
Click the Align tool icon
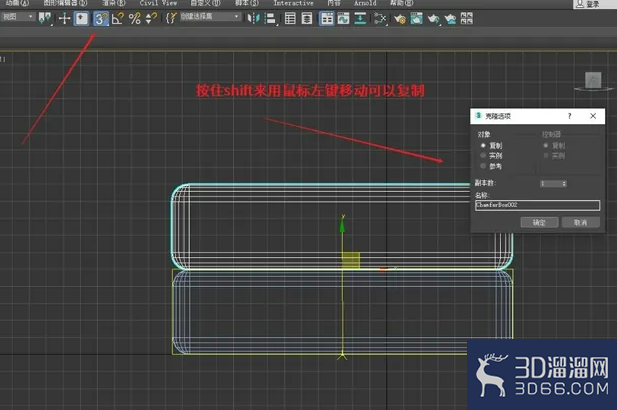pos(270,18)
